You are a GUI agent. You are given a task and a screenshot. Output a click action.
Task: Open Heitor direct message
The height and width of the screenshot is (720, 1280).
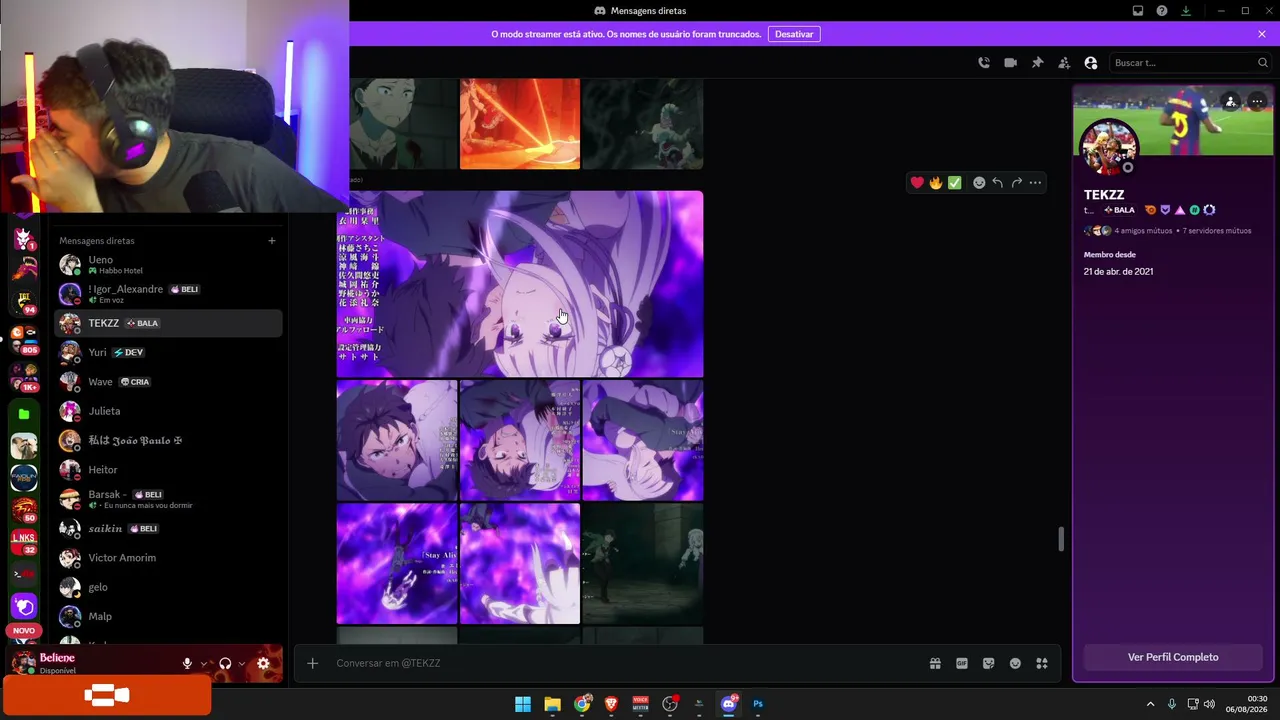168,470
